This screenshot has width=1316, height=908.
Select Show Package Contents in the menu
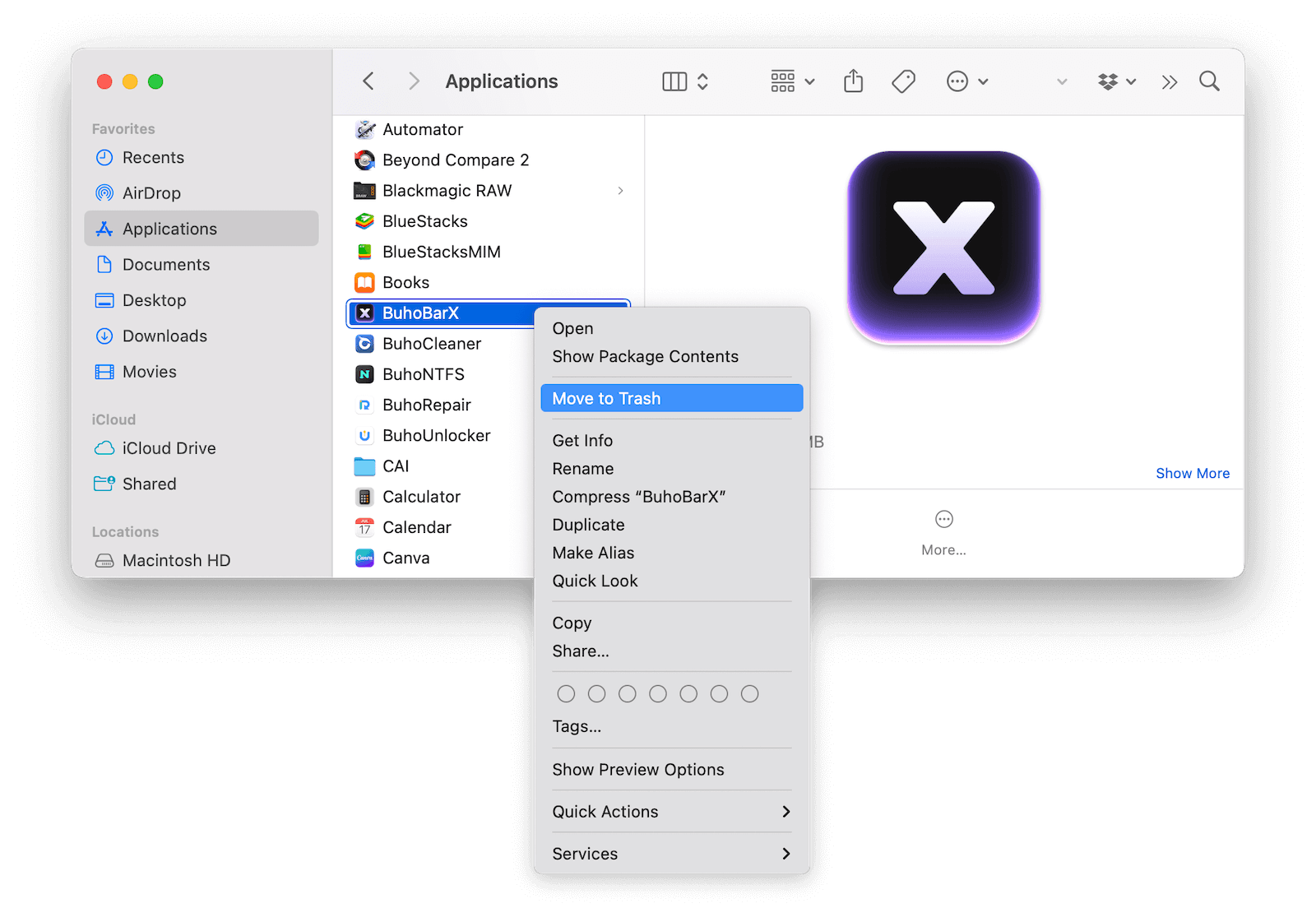coord(645,356)
